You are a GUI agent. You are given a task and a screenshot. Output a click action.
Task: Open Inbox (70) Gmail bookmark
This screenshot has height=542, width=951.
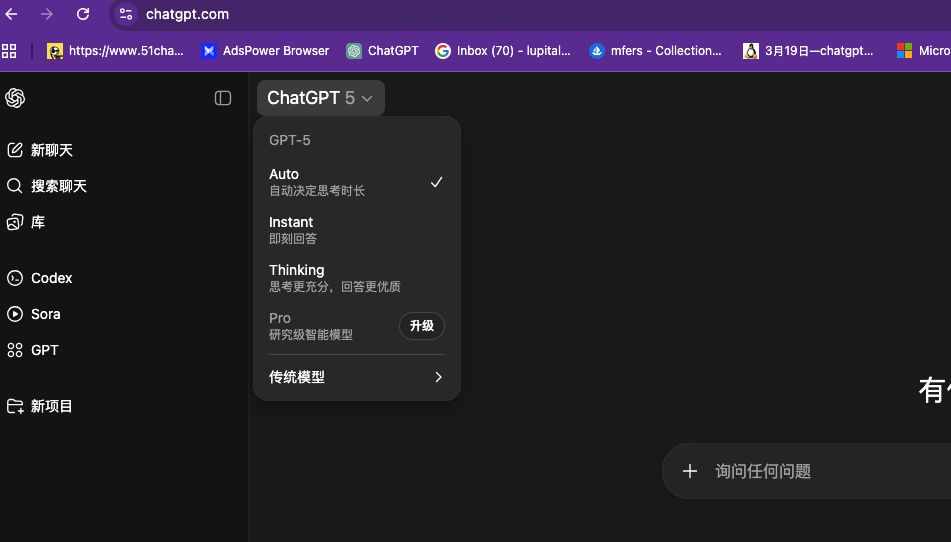click(x=503, y=51)
